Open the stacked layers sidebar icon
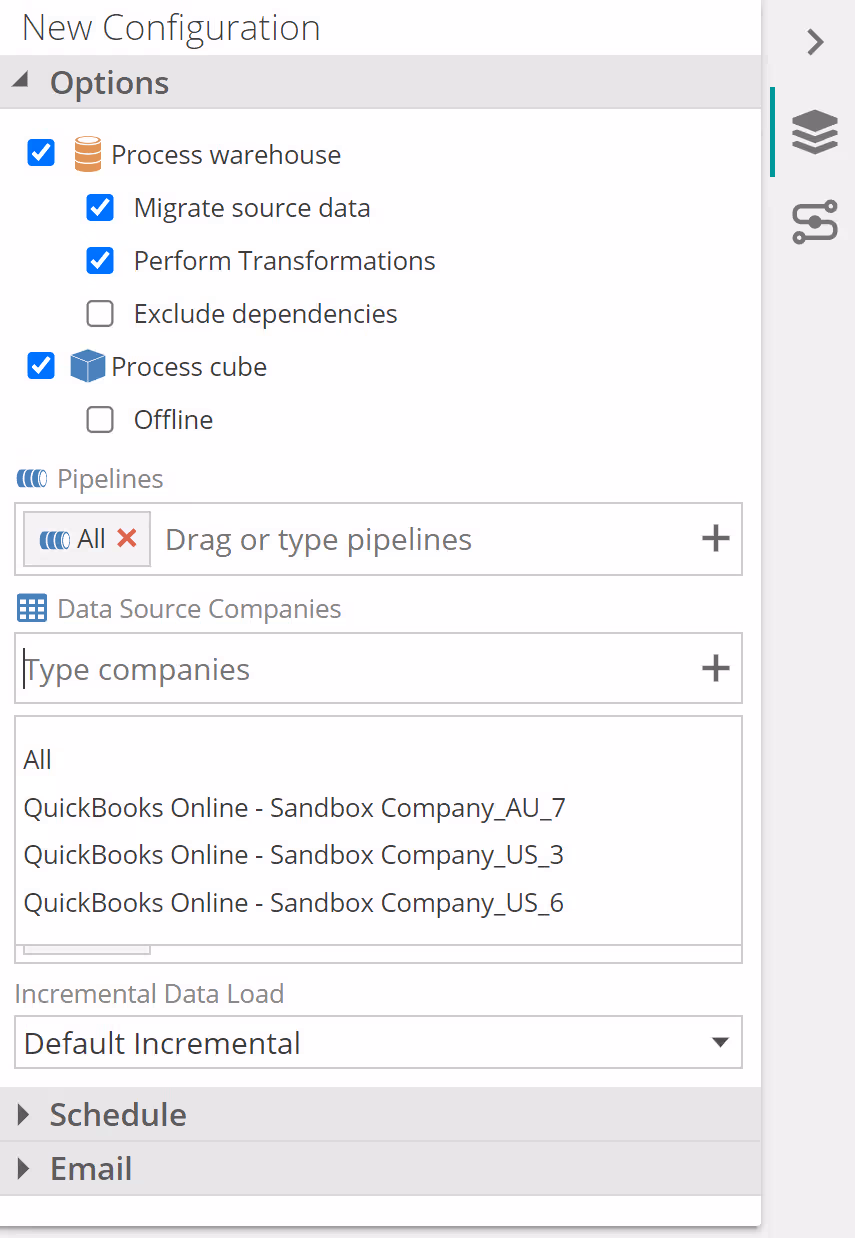 click(x=814, y=132)
